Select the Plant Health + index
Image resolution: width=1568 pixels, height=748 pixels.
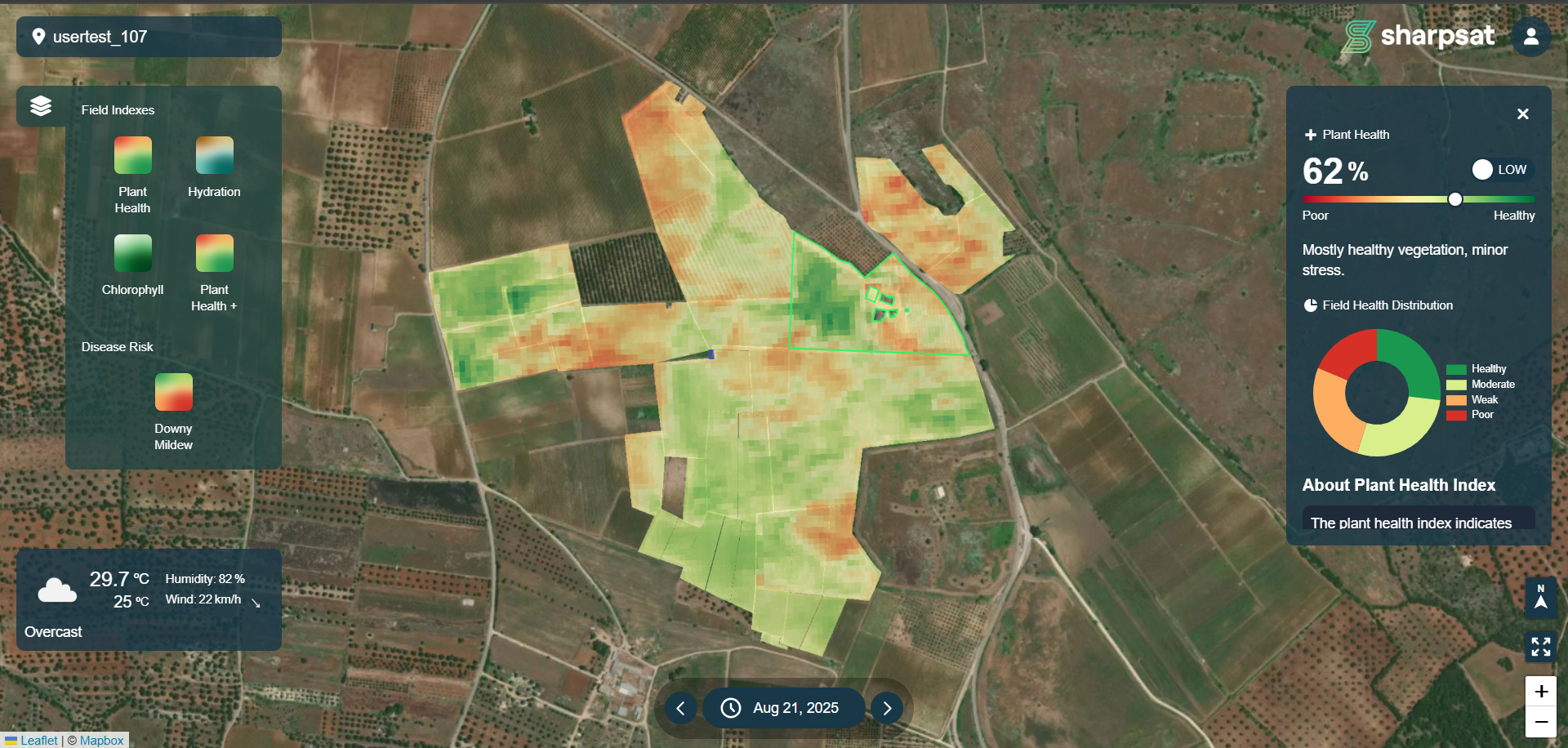point(214,253)
